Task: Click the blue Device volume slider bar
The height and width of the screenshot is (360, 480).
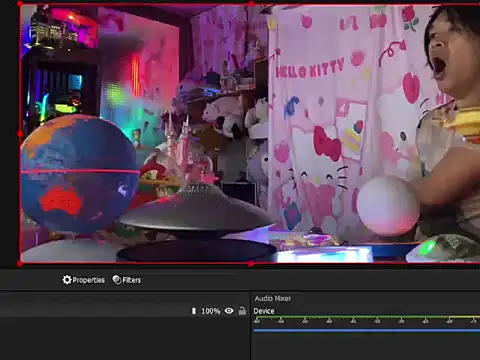Action: pos(367,330)
